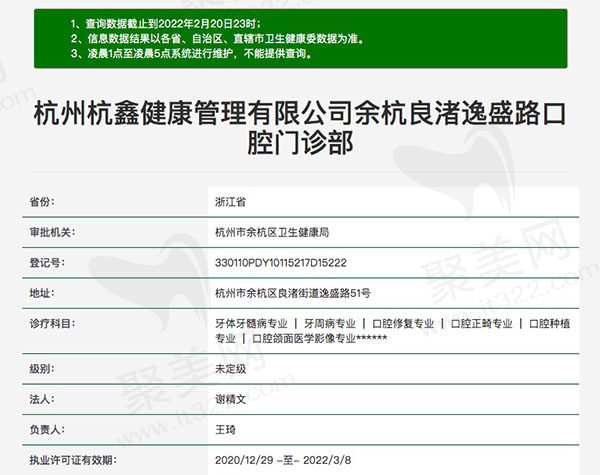600x475 pixels.
Task: Click the 省份 label
Action: [x=42, y=202]
